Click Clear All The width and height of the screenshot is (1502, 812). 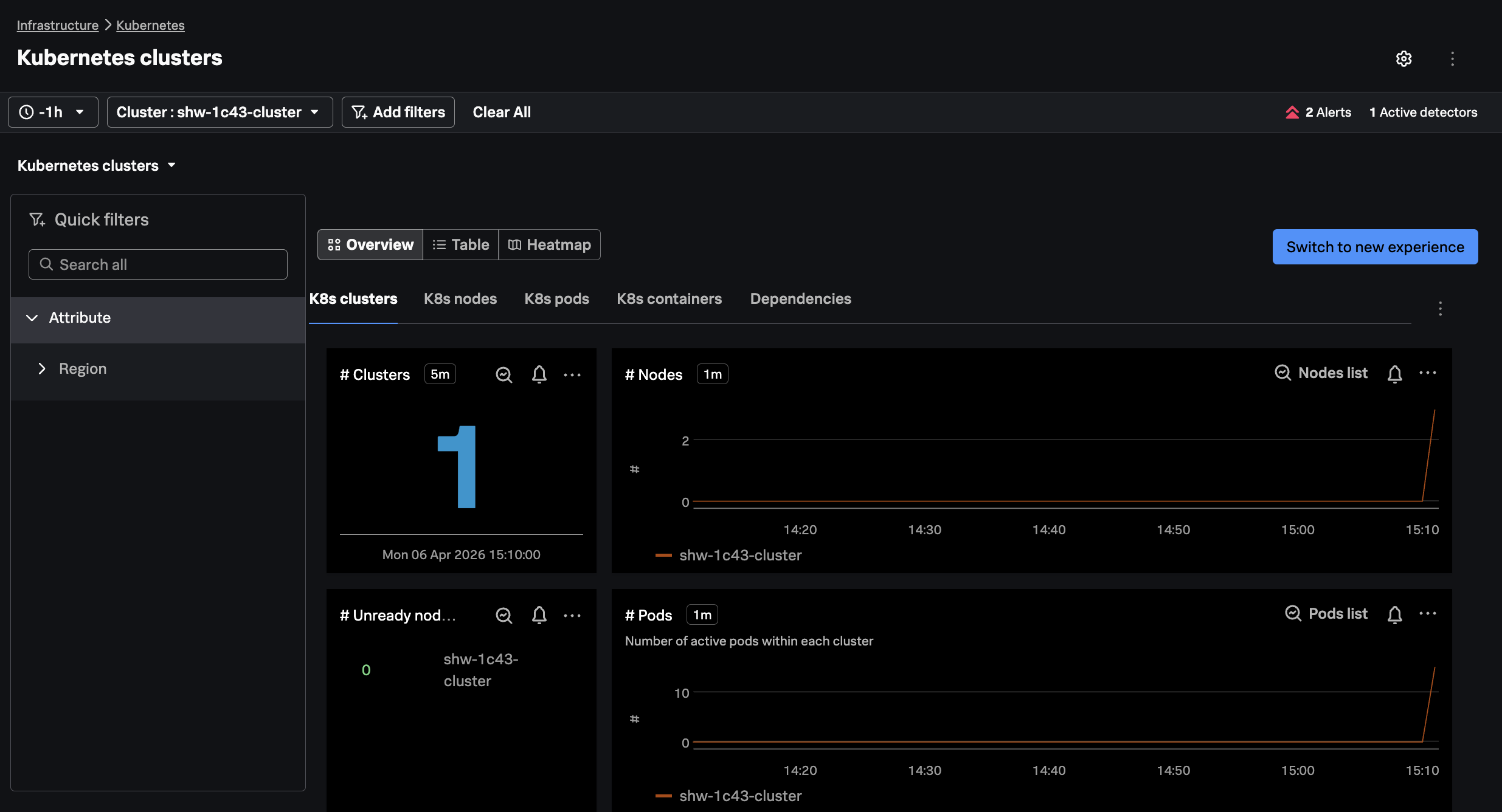click(502, 112)
